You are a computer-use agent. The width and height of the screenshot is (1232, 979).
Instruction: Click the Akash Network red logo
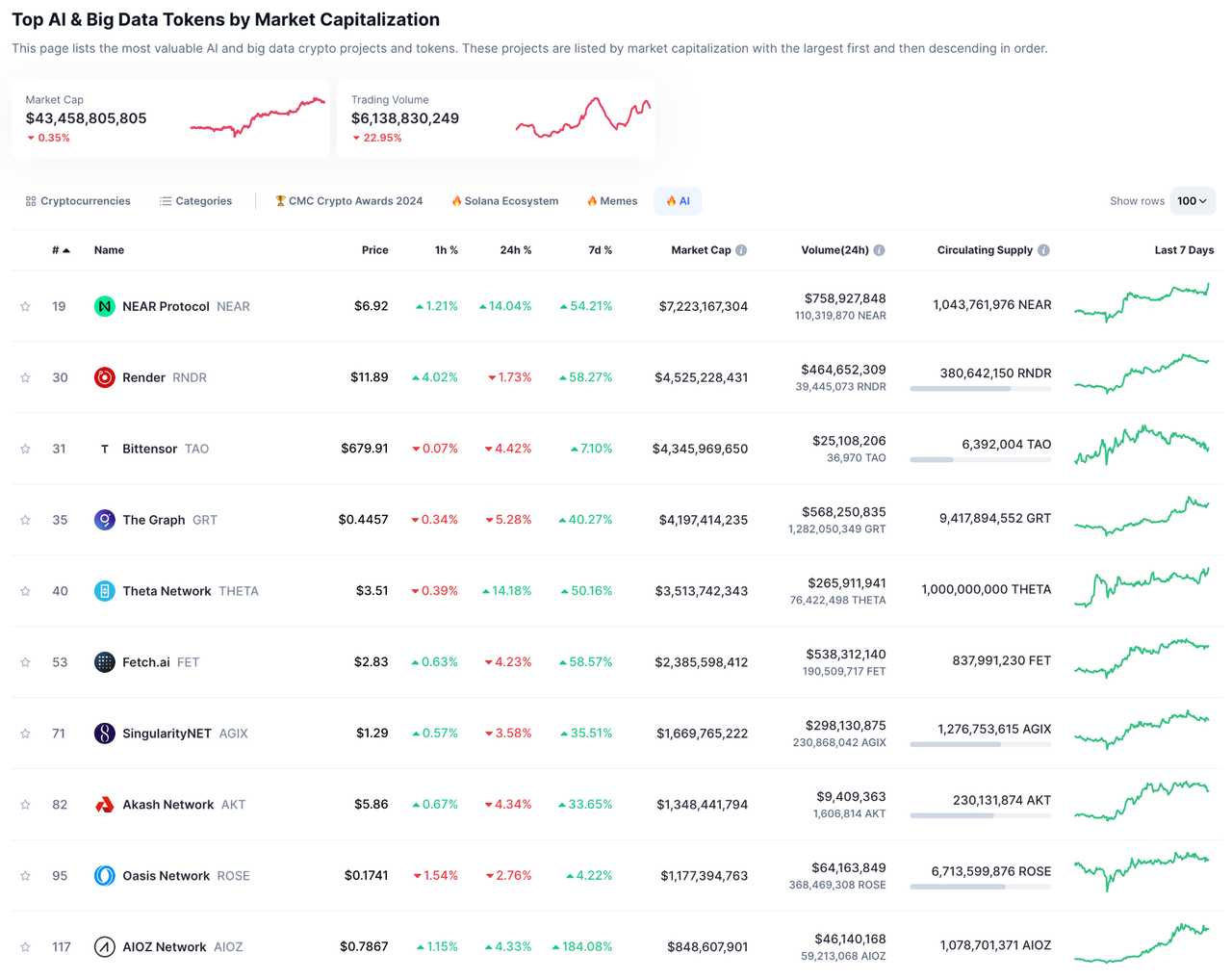104,805
